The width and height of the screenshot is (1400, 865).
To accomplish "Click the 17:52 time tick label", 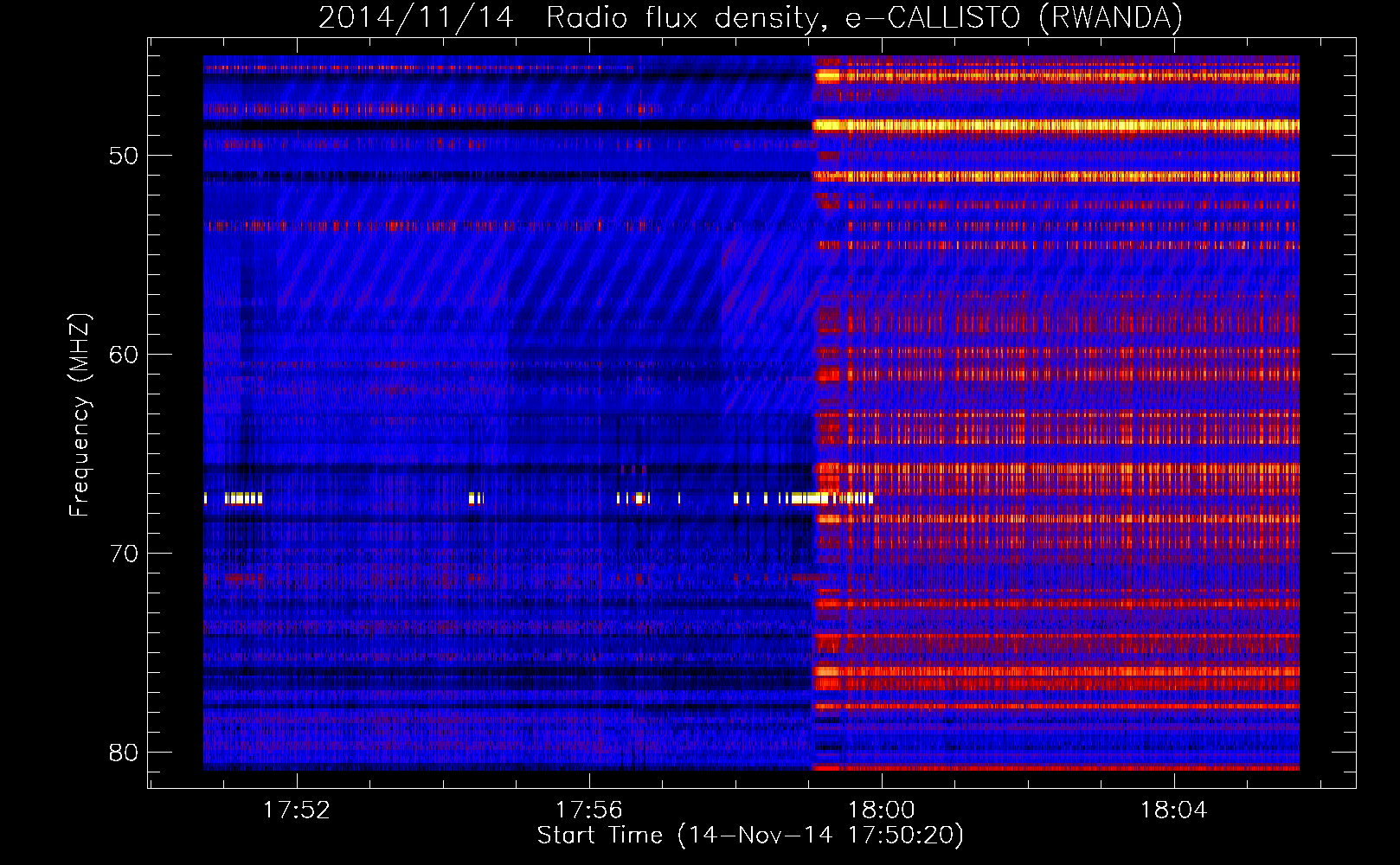I will pos(297,811).
